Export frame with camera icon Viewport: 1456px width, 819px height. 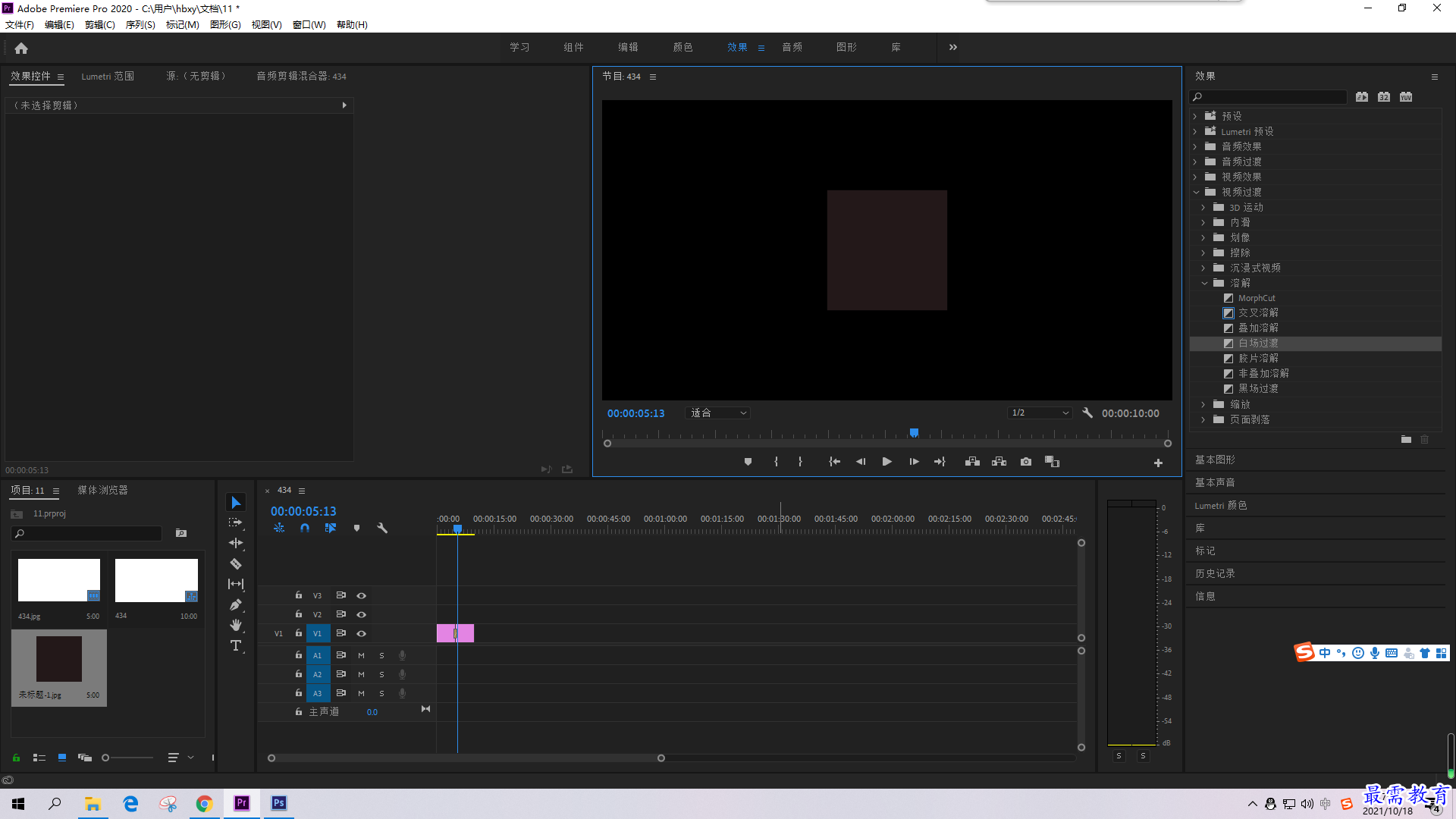click(x=1026, y=462)
